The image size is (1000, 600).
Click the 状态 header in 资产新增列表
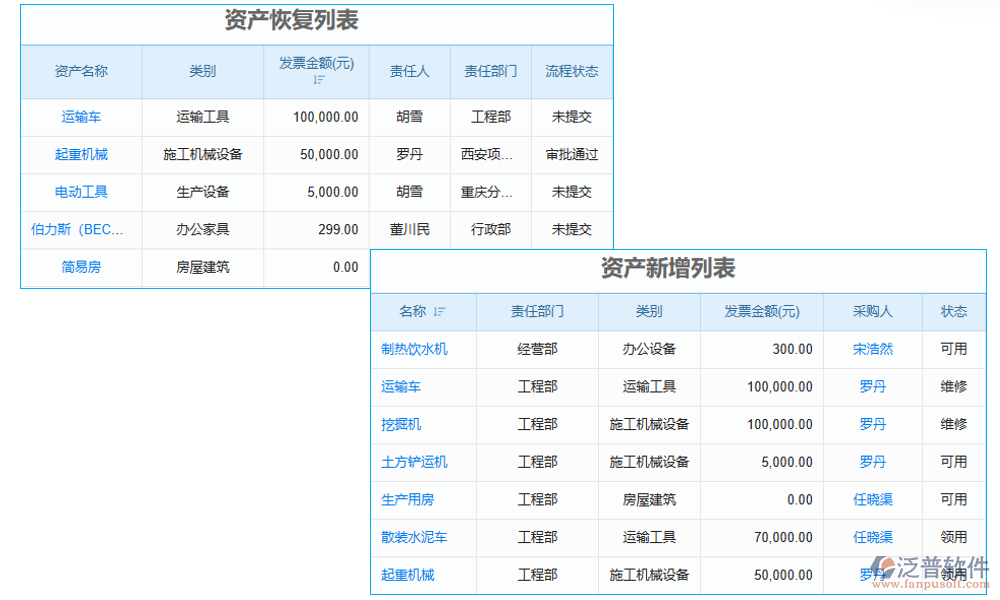click(953, 311)
